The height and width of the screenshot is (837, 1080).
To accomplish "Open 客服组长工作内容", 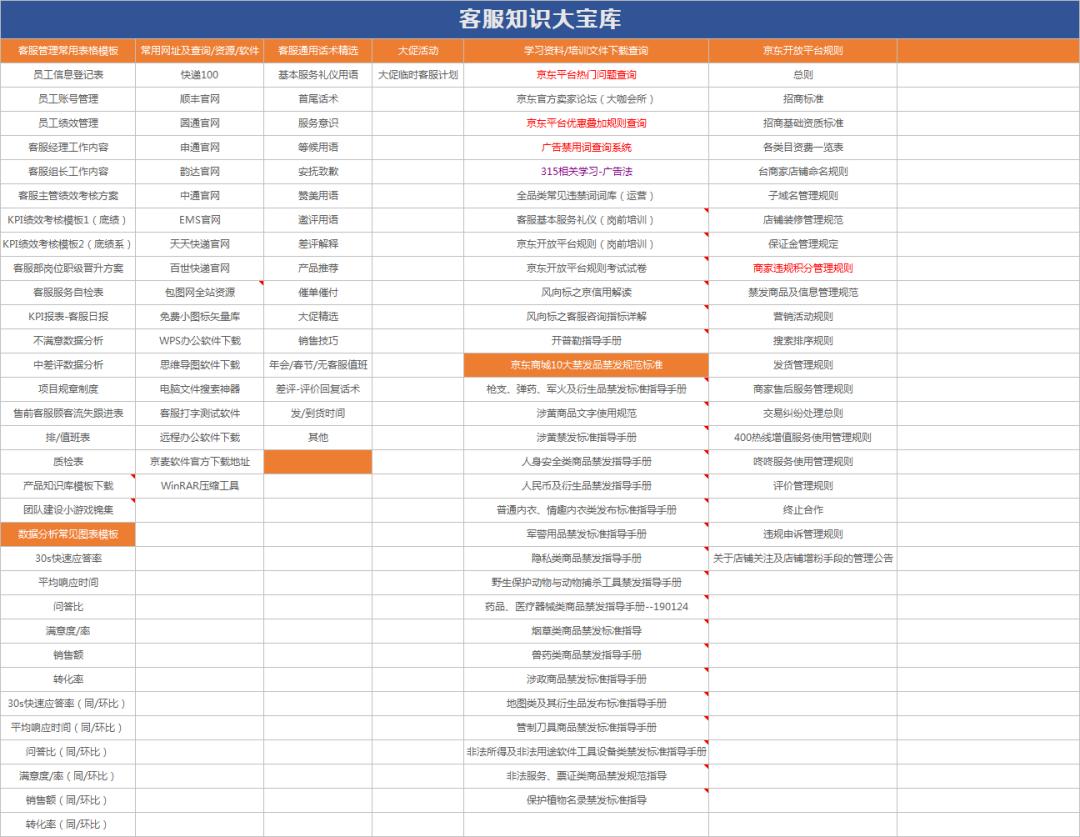I will [68, 171].
